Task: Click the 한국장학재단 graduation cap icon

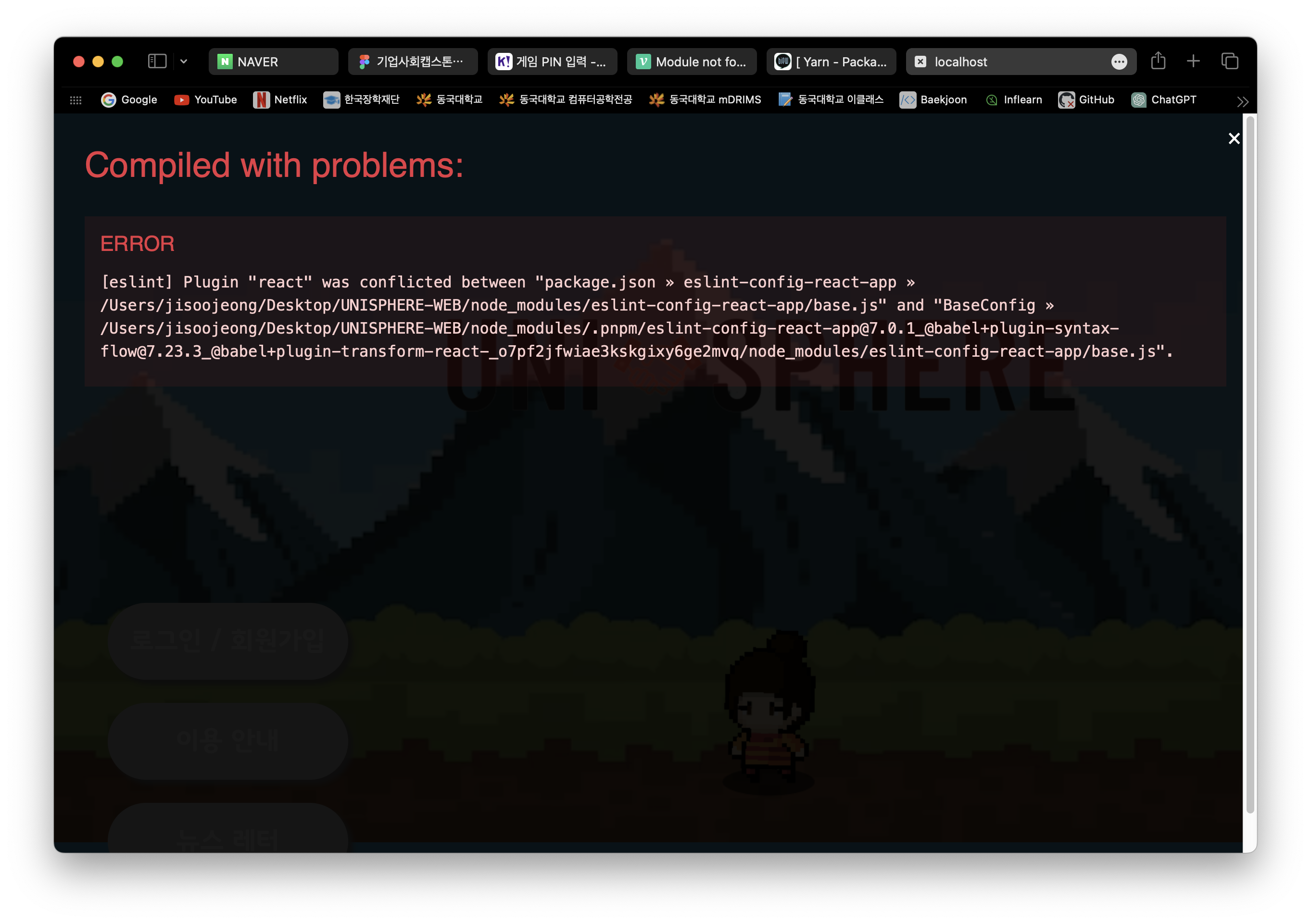Action: coord(331,100)
